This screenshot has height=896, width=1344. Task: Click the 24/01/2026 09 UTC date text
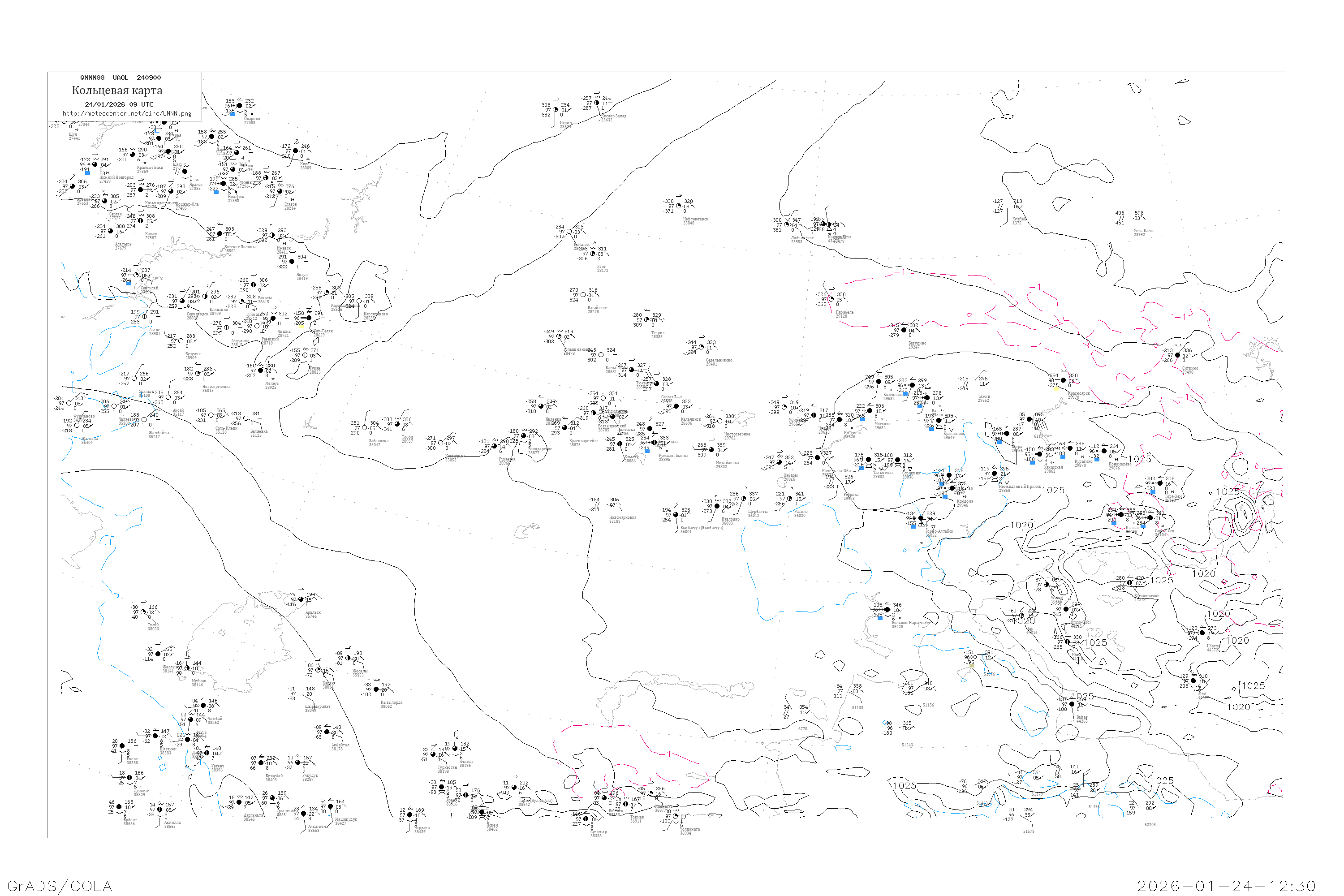tap(119, 104)
